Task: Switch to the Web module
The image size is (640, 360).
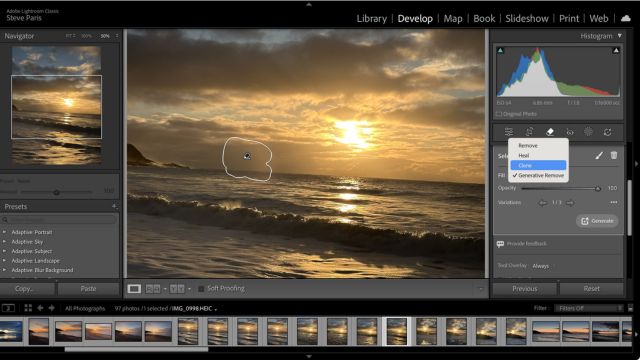Action: coord(599,18)
